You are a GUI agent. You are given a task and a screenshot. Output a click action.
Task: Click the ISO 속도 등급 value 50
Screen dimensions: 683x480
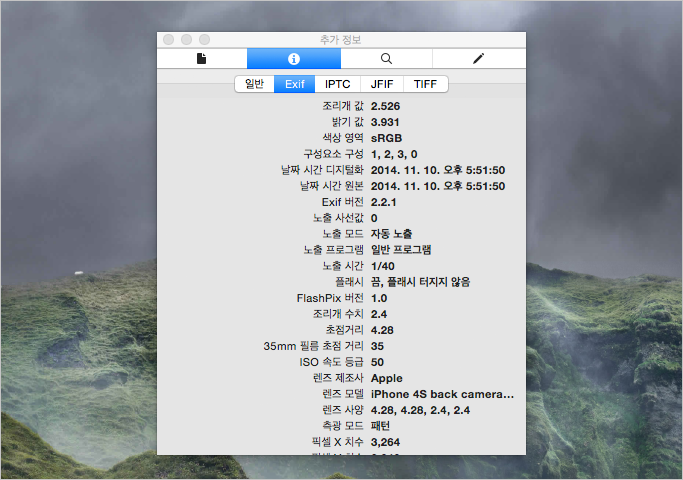pos(377,362)
